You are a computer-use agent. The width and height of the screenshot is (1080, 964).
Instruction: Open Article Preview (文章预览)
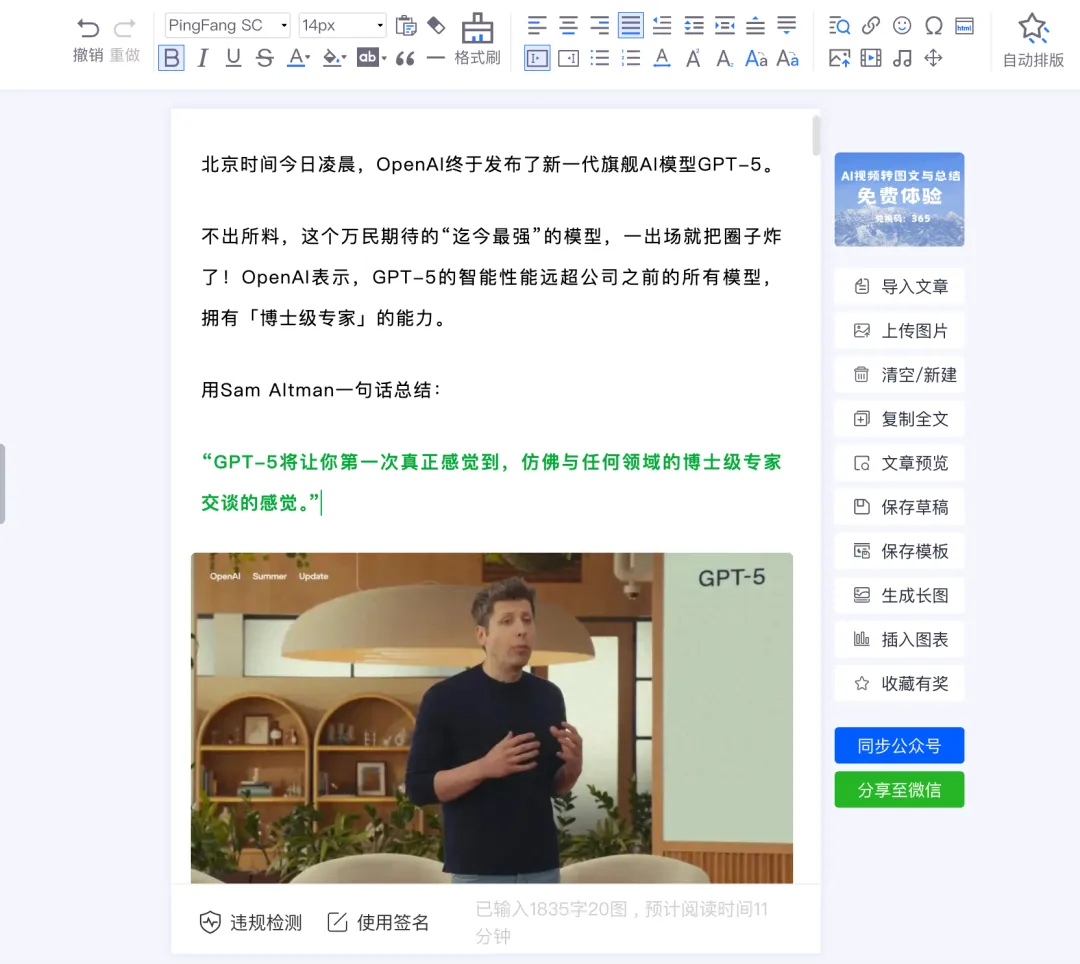(900, 463)
